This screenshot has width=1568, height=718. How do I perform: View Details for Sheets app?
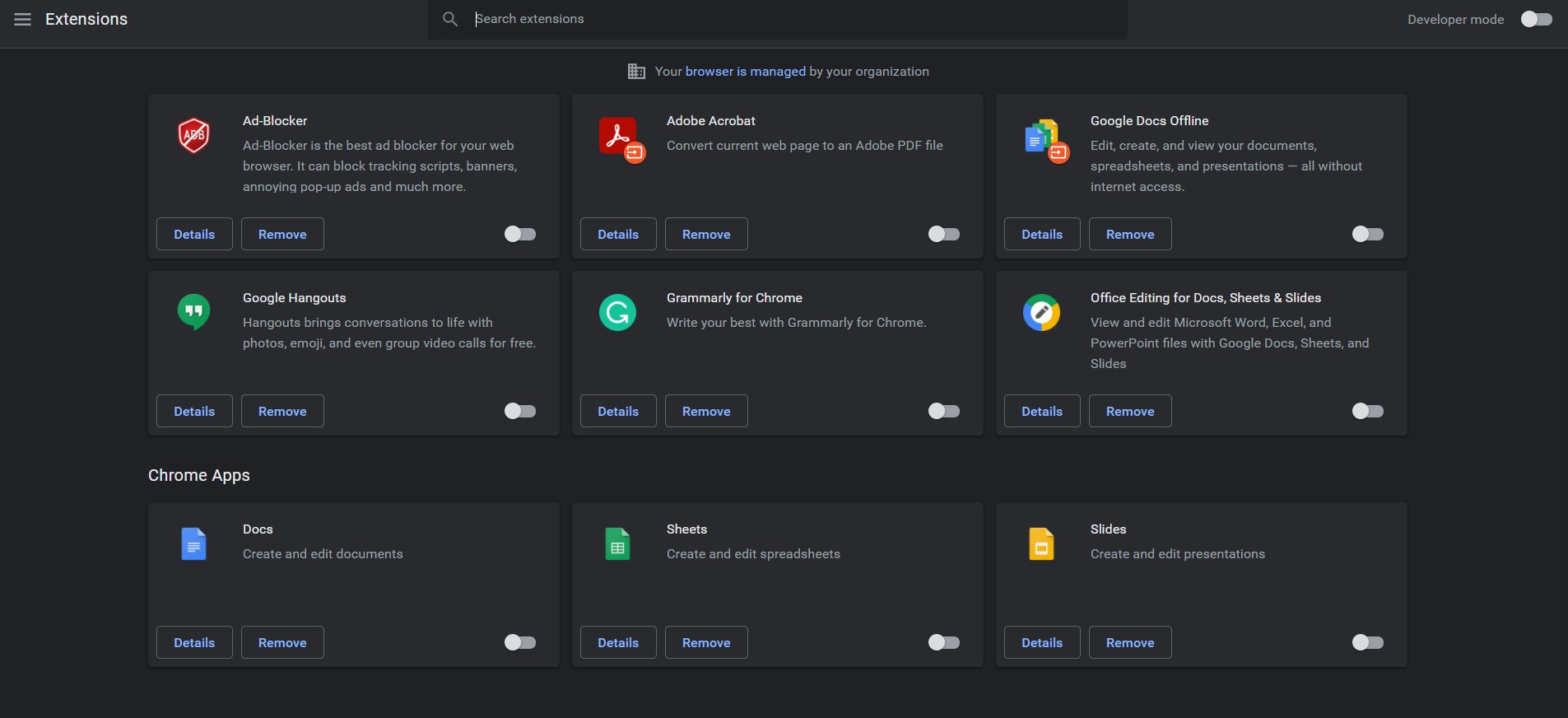point(618,642)
